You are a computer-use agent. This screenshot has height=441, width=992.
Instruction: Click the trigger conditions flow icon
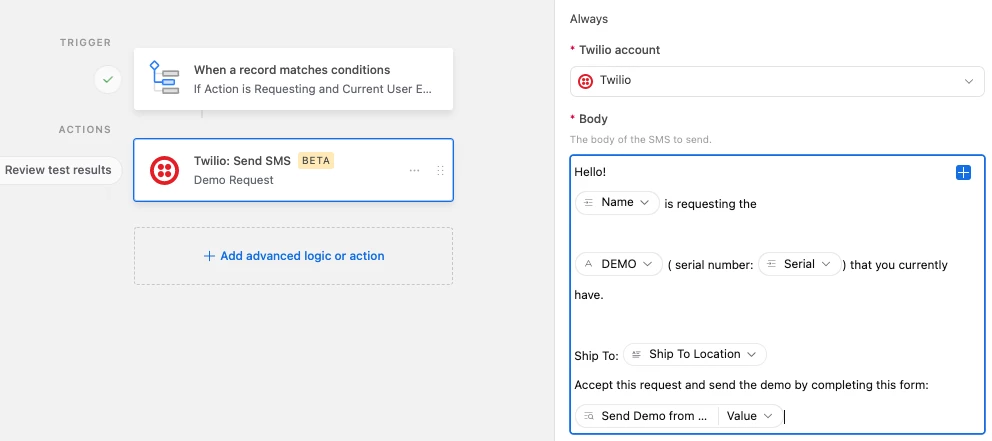click(x=164, y=78)
